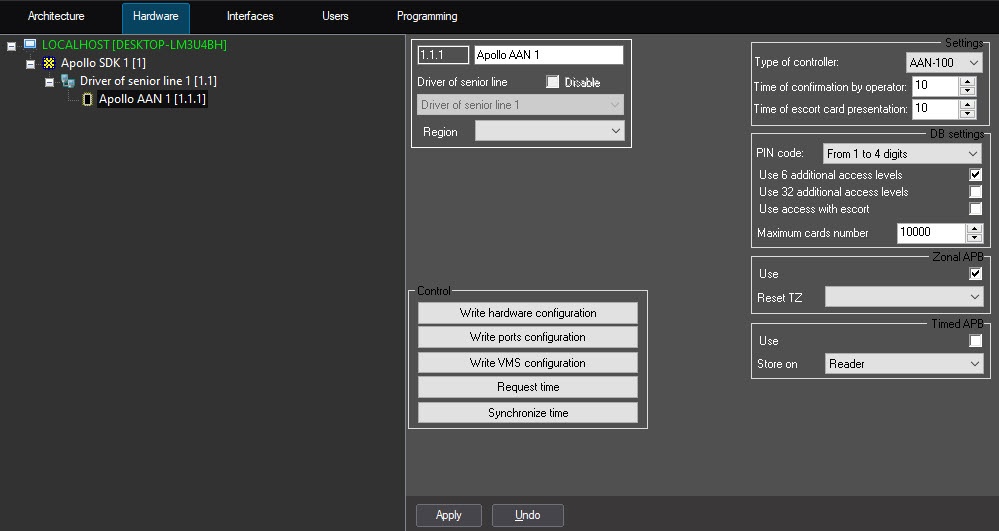Click the Driver of senior line icon
This screenshot has height=531, width=999.
[68, 81]
